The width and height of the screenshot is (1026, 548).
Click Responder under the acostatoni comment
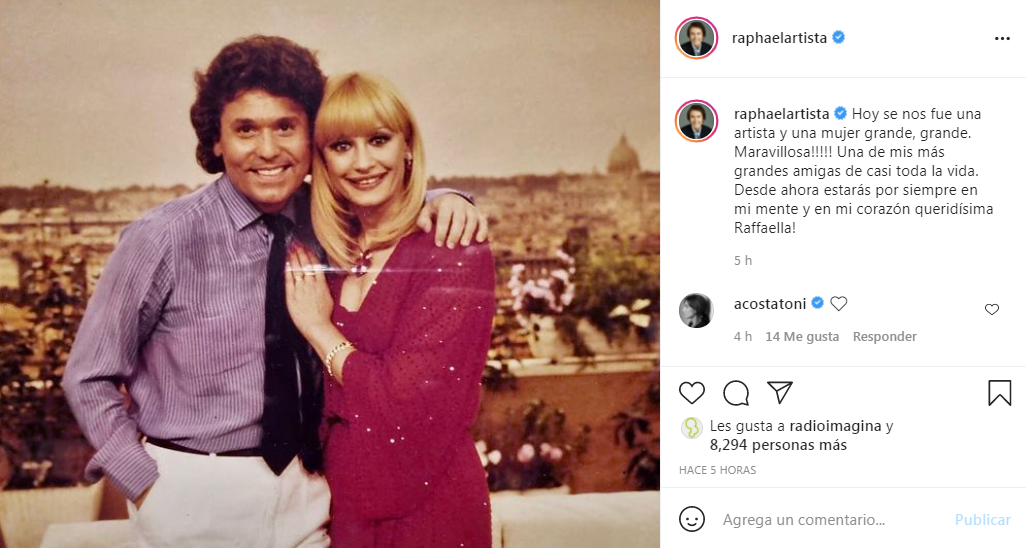point(884,337)
